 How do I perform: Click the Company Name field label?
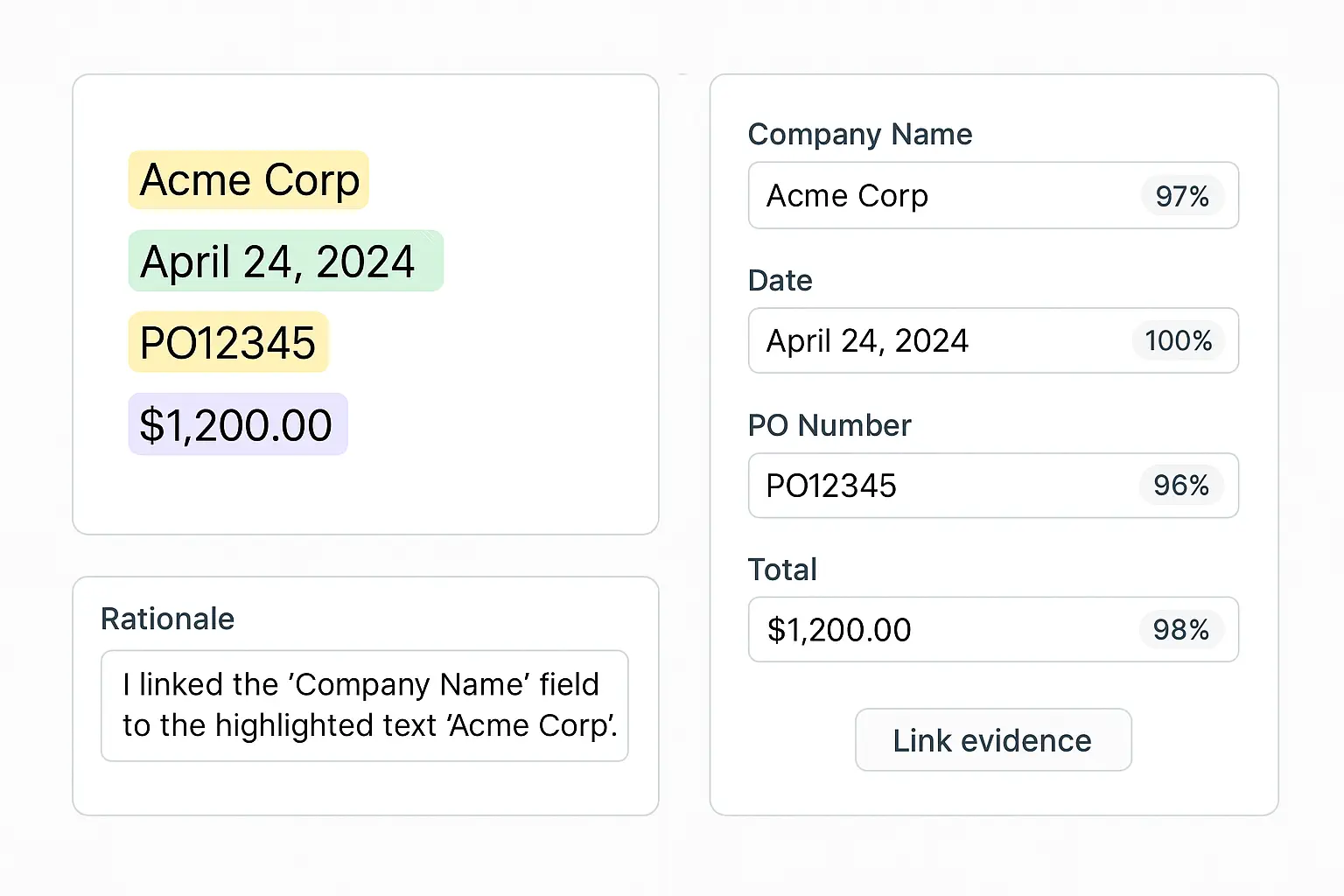click(x=860, y=134)
